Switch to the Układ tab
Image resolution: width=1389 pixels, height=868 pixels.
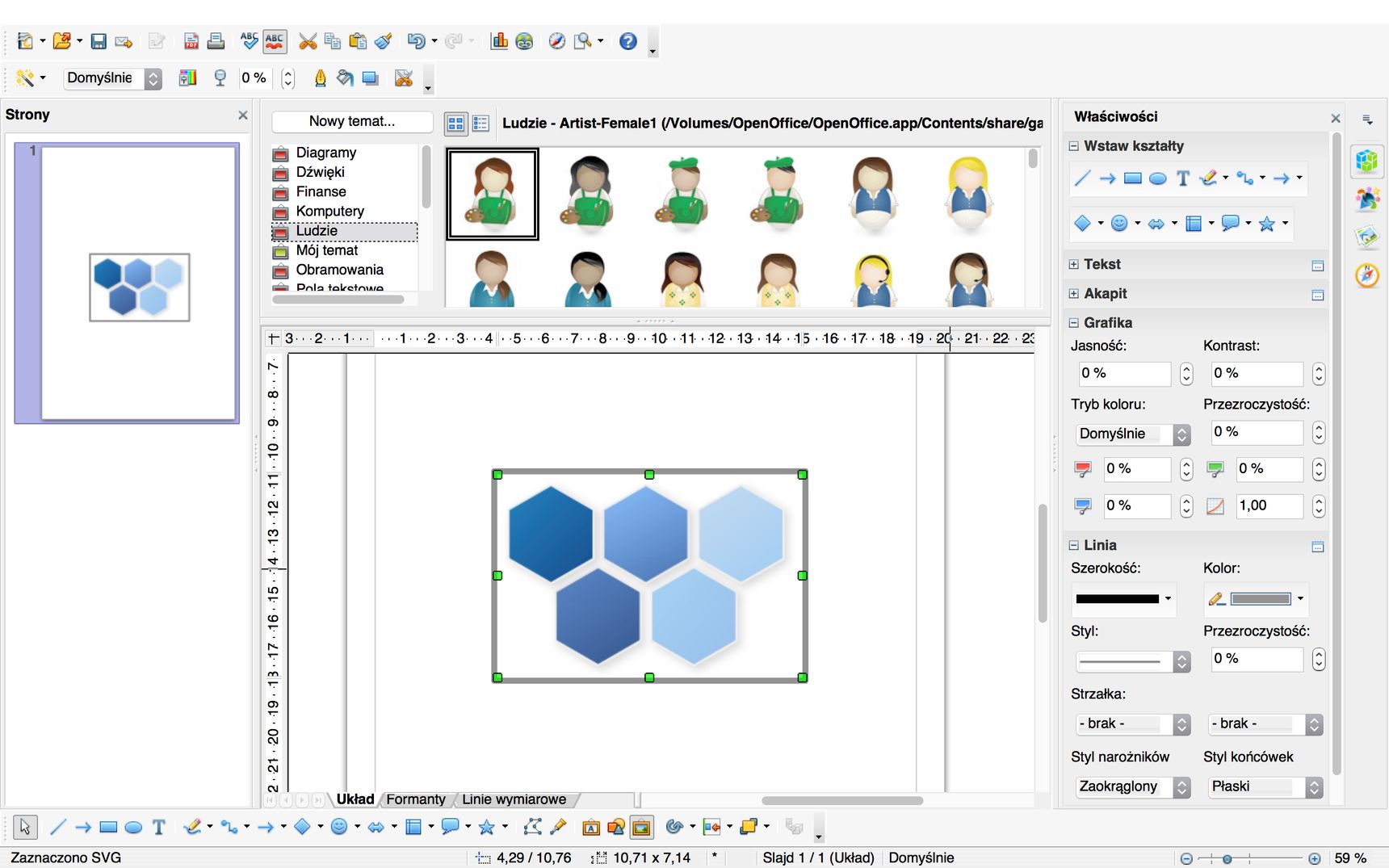[355, 799]
